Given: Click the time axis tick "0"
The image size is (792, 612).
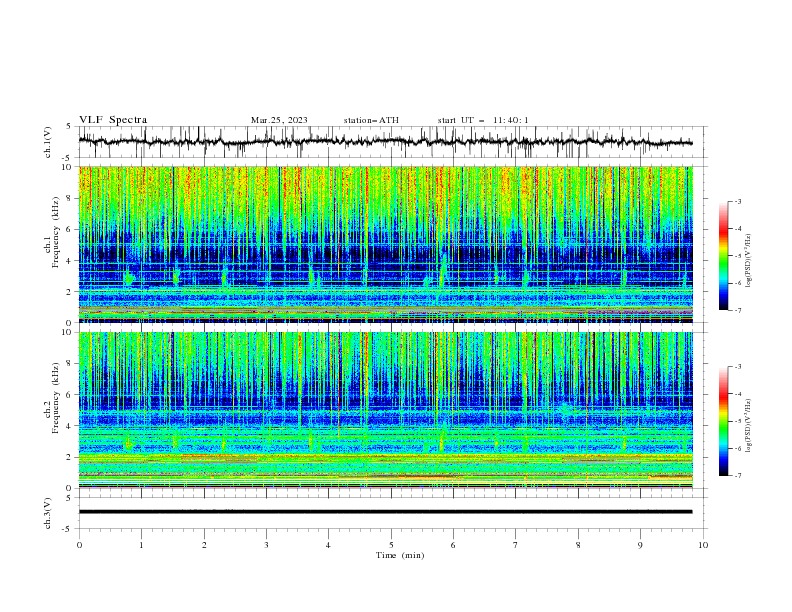Looking at the screenshot, I should click(79, 545).
